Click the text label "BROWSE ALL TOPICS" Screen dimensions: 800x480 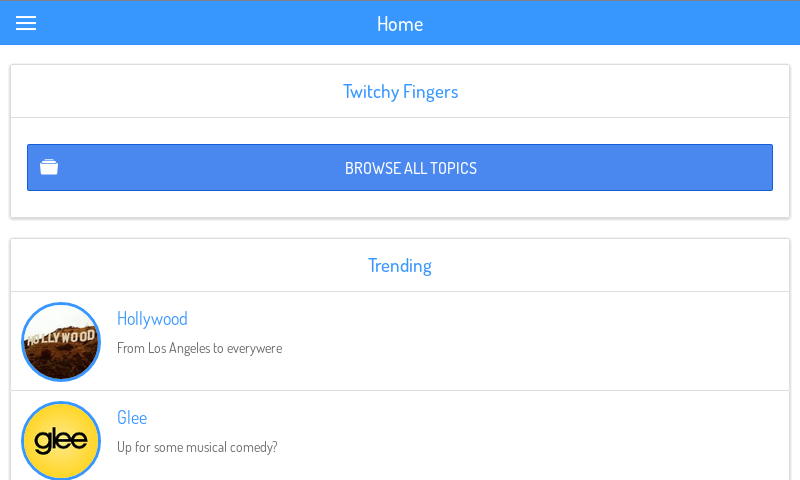coord(411,168)
